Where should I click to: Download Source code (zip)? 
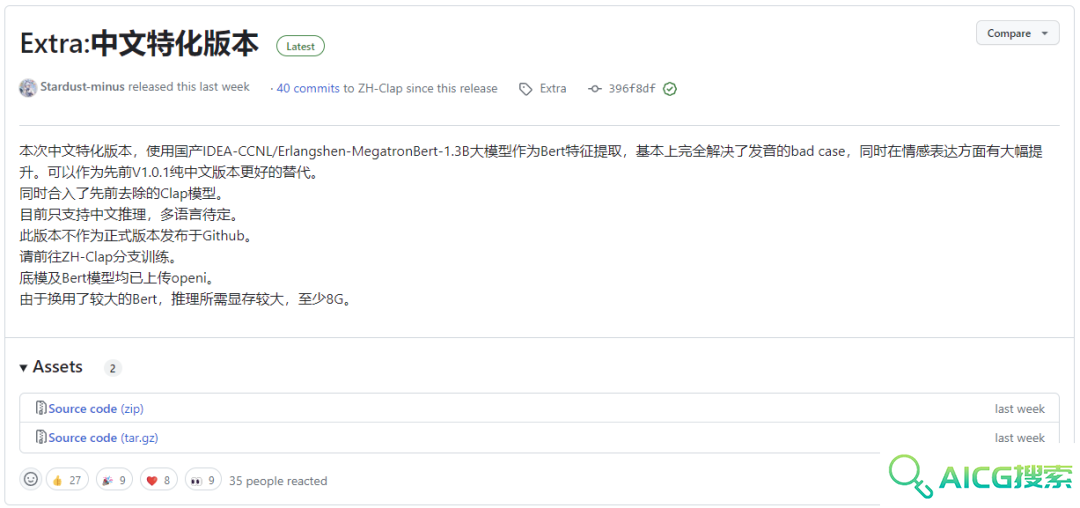[x=96, y=409]
